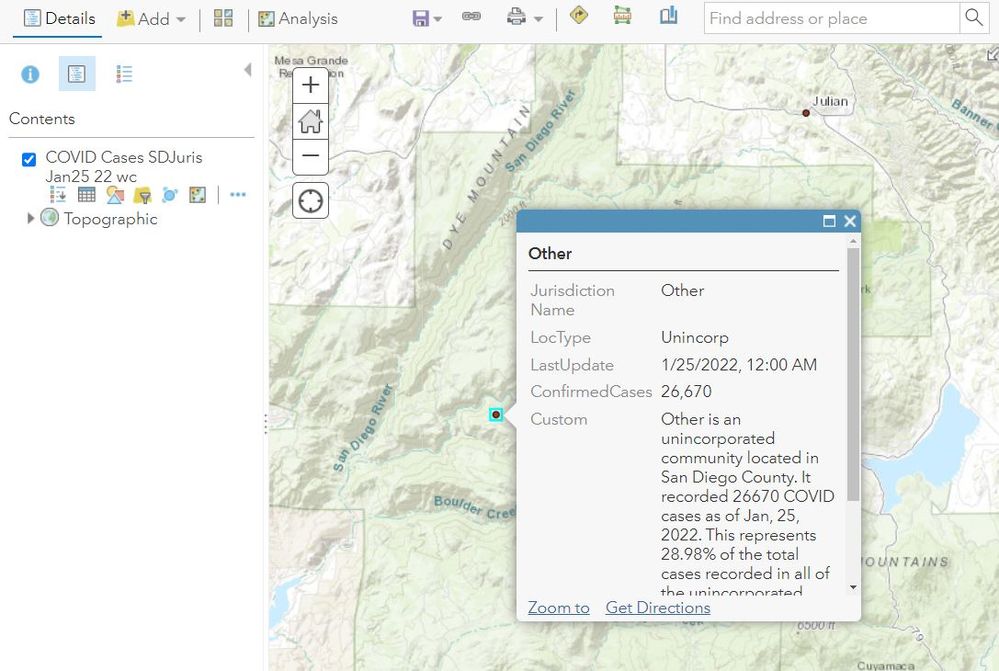This screenshot has width=999, height=671.
Task: Collapse the side panel arrow
Action: click(247, 69)
